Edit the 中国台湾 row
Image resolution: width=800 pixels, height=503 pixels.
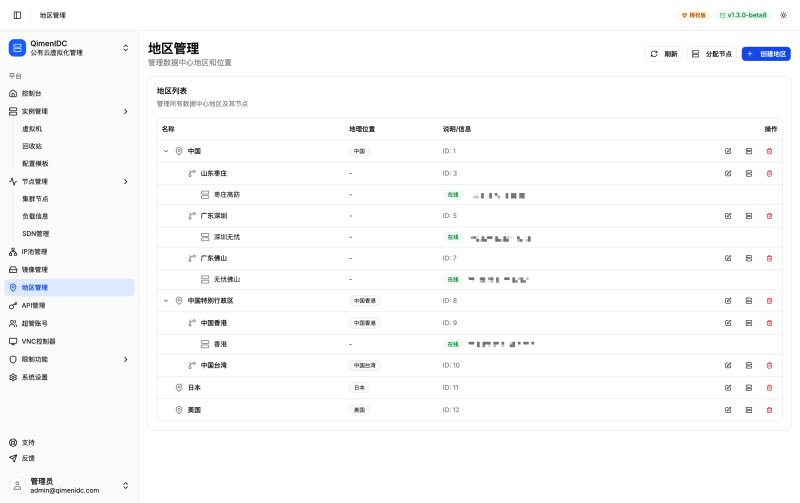728,365
